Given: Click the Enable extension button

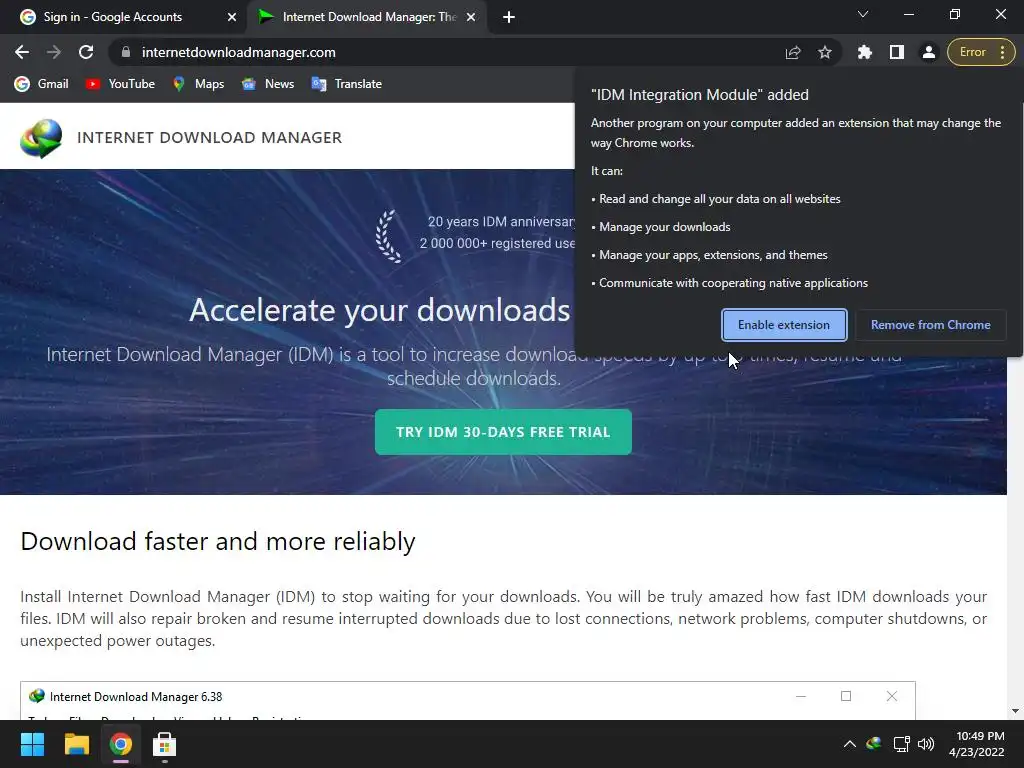Looking at the screenshot, I should click(x=784, y=325).
